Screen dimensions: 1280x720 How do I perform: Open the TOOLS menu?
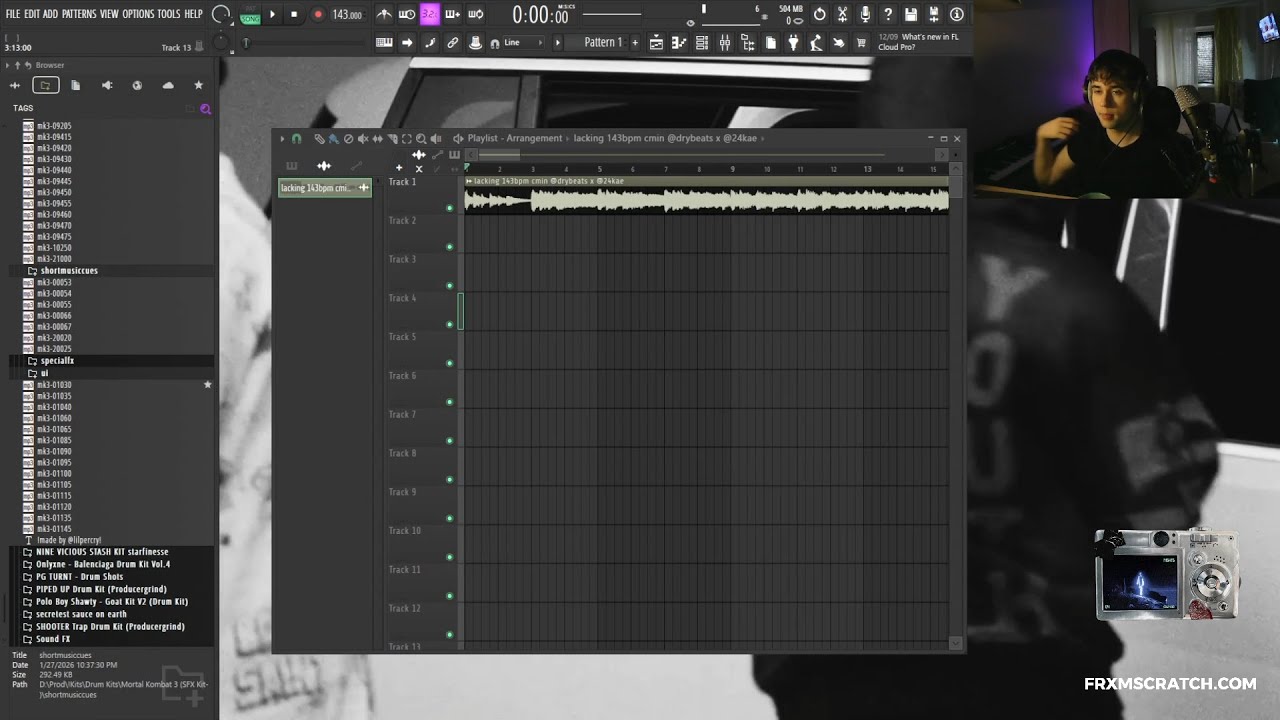click(x=169, y=14)
